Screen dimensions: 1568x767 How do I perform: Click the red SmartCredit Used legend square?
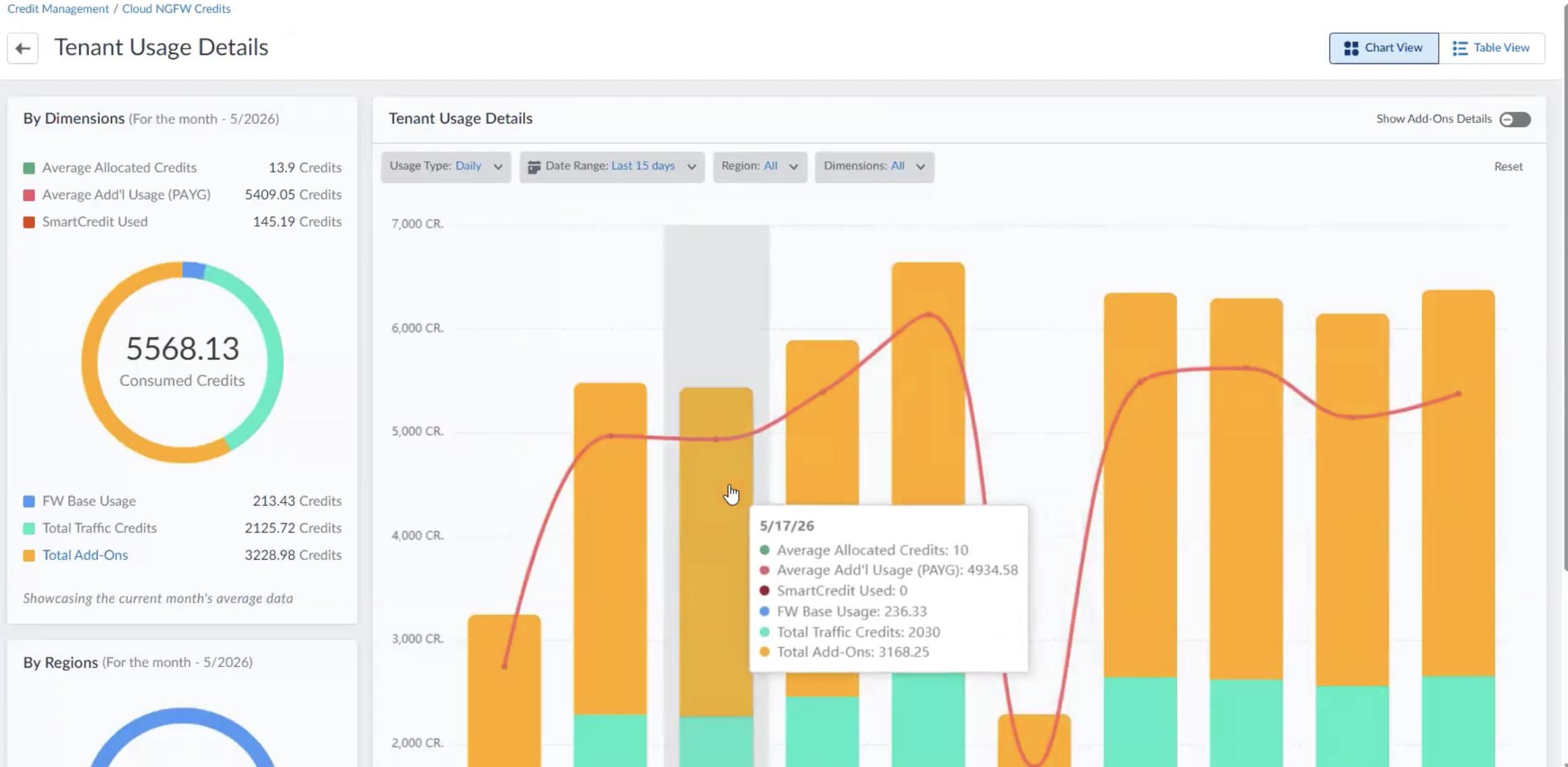29,222
